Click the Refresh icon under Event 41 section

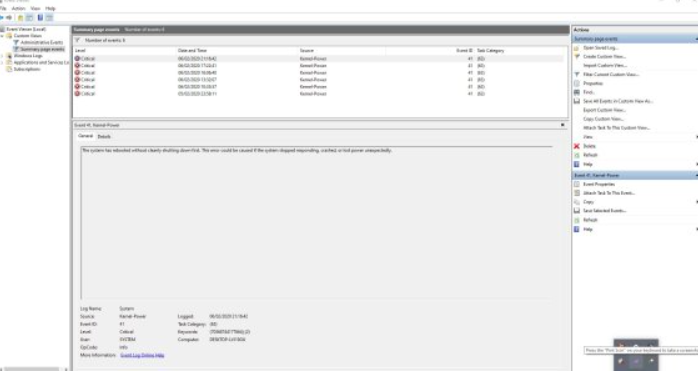point(577,220)
